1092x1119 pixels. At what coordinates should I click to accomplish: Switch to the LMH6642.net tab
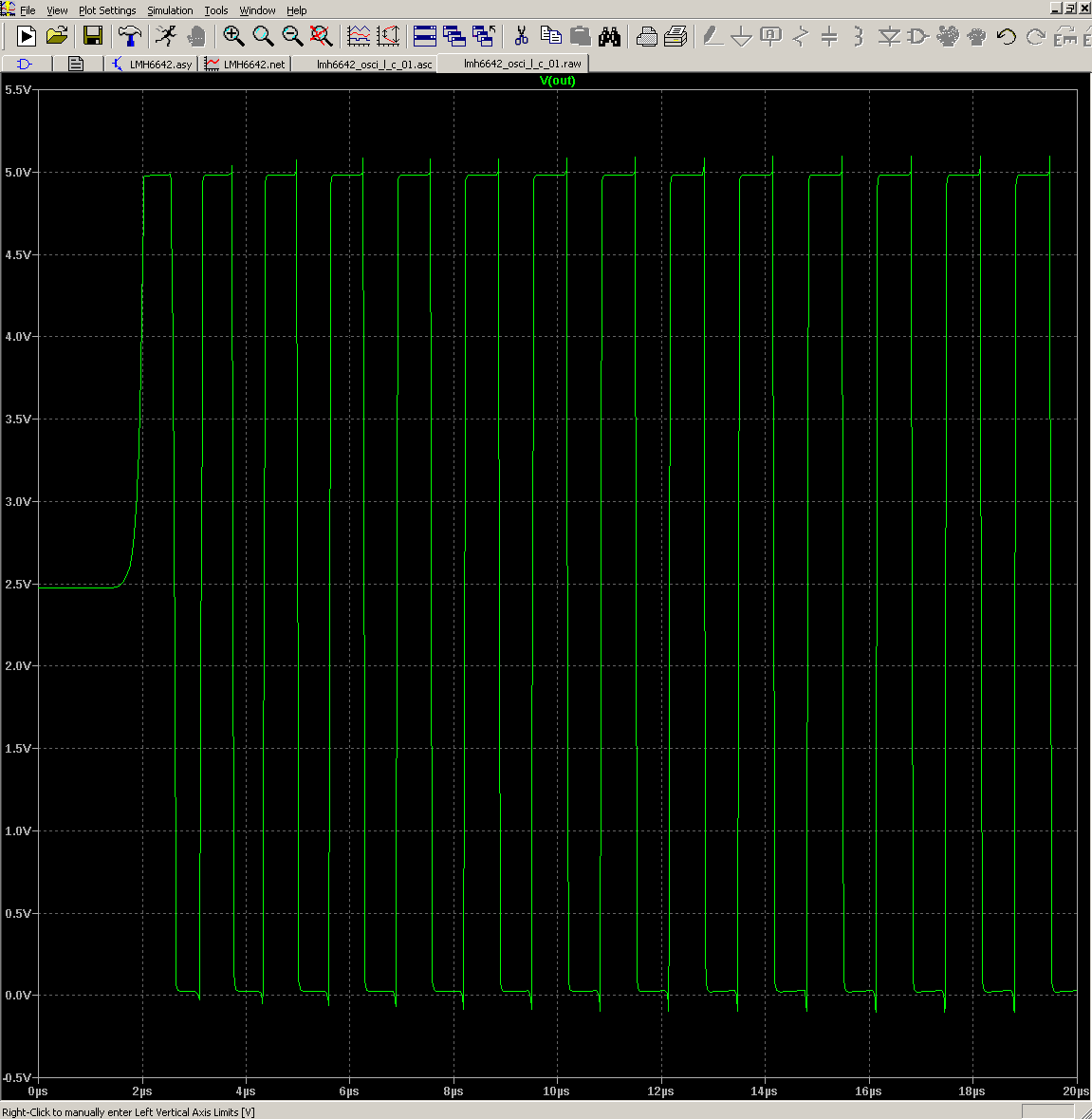pos(245,65)
